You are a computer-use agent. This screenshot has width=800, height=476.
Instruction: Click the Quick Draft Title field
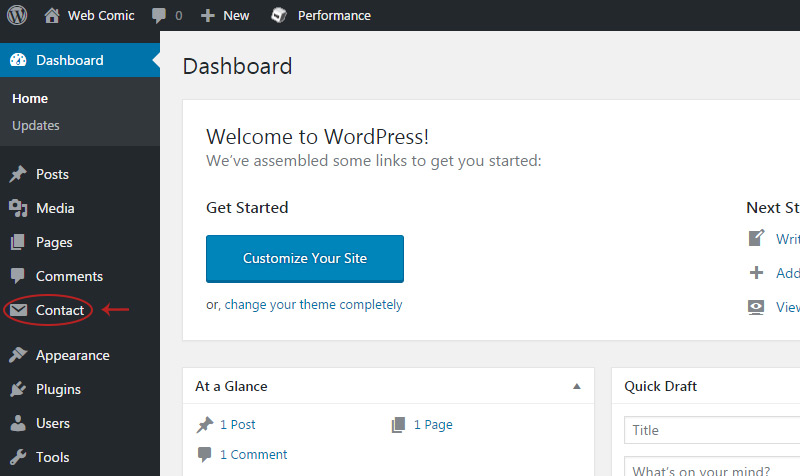coord(712,430)
